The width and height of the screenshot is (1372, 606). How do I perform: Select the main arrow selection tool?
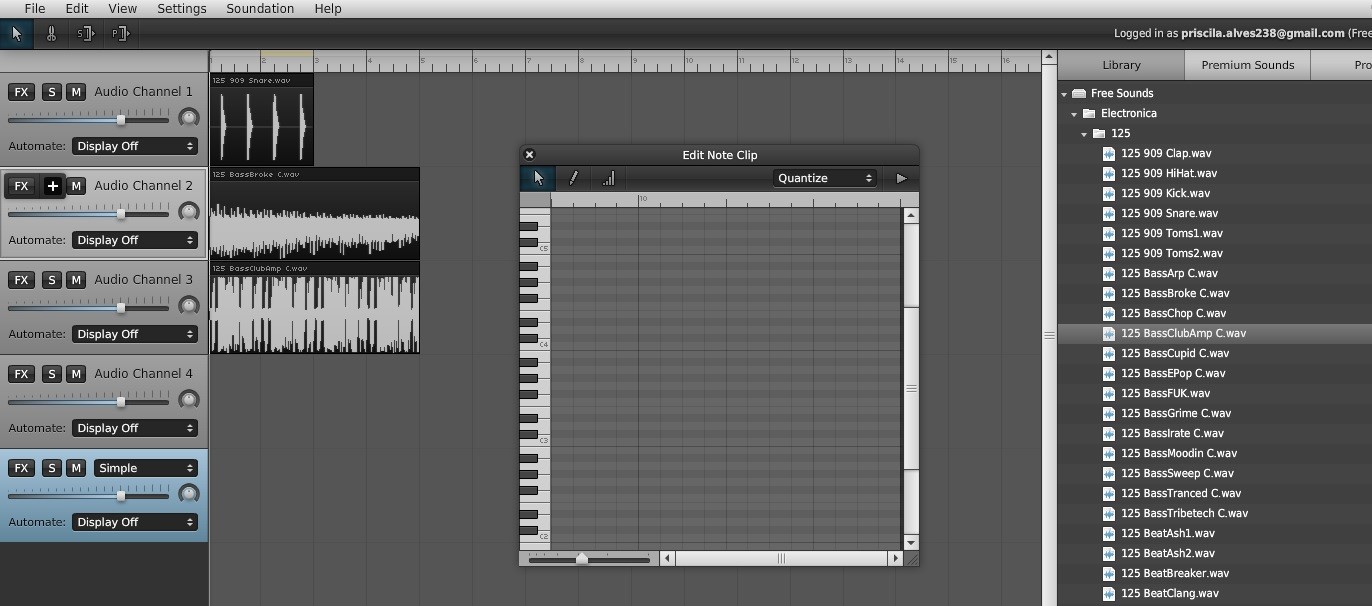coord(16,33)
